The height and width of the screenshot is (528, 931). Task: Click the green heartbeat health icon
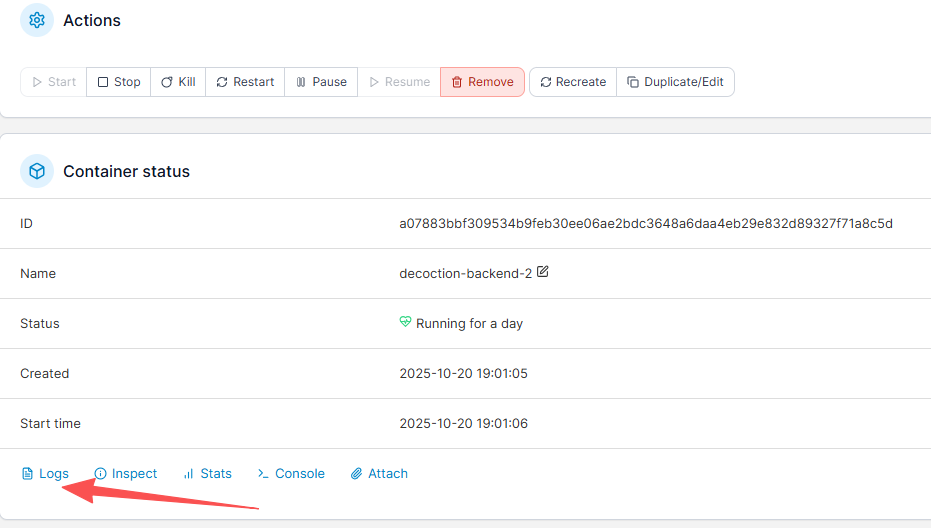405,322
